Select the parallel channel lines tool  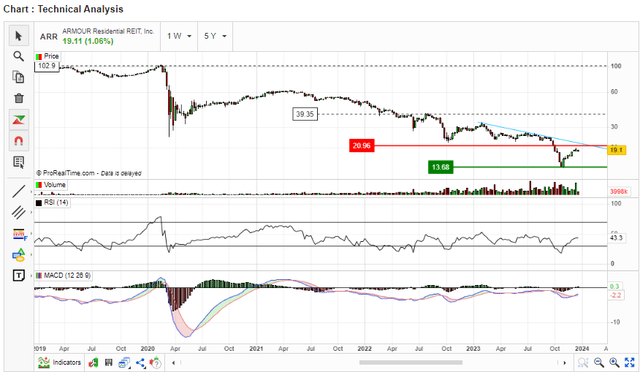pos(18,212)
